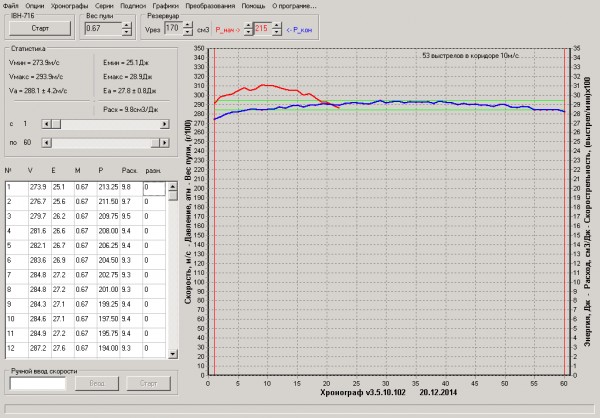Select velocity cell 276.7 in row 2
The width and height of the screenshot is (600, 418).
(x=39, y=202)
